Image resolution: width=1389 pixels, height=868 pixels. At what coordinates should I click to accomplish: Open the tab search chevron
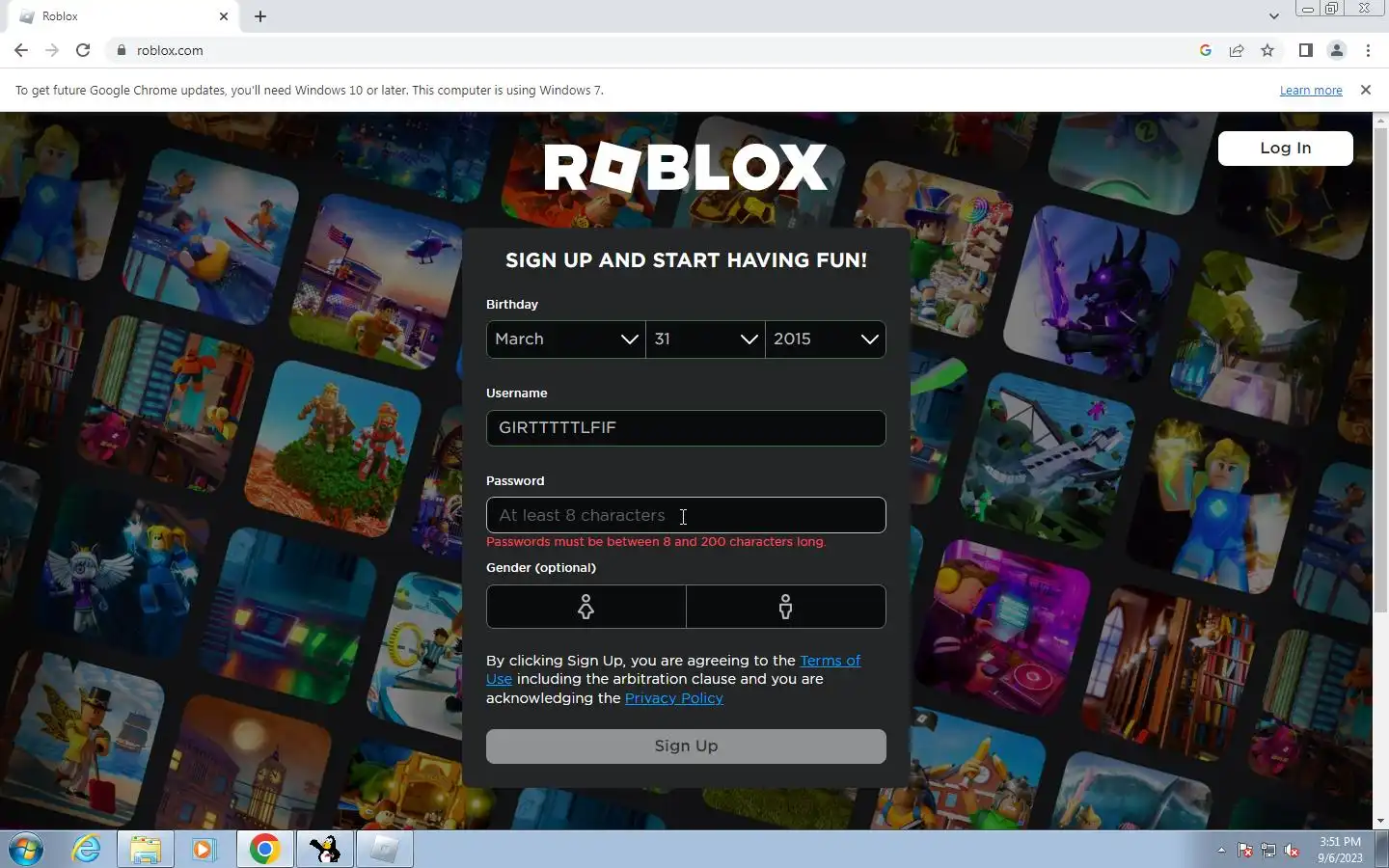click(1273, 16)
